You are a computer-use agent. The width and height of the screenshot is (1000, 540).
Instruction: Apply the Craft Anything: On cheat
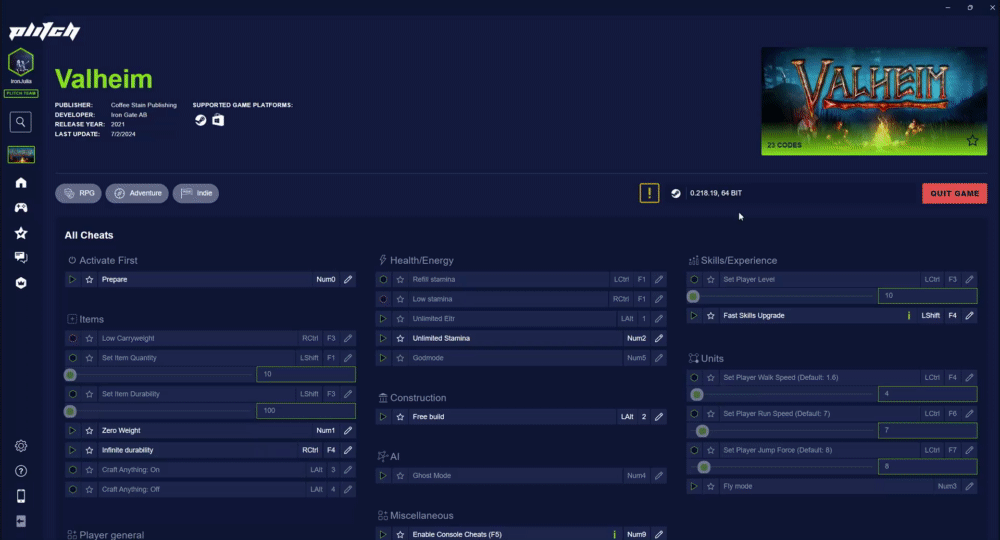(x=73, y=470)
